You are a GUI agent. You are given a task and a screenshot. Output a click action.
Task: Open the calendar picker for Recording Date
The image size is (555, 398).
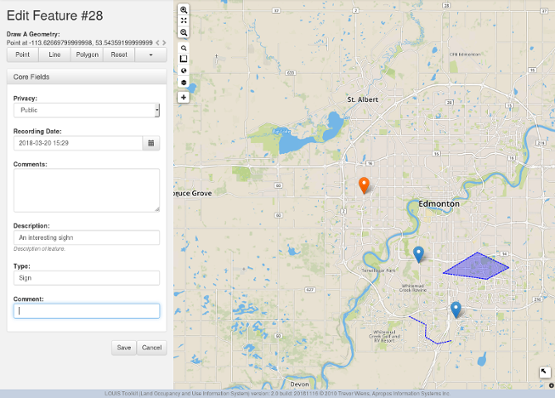151,143
